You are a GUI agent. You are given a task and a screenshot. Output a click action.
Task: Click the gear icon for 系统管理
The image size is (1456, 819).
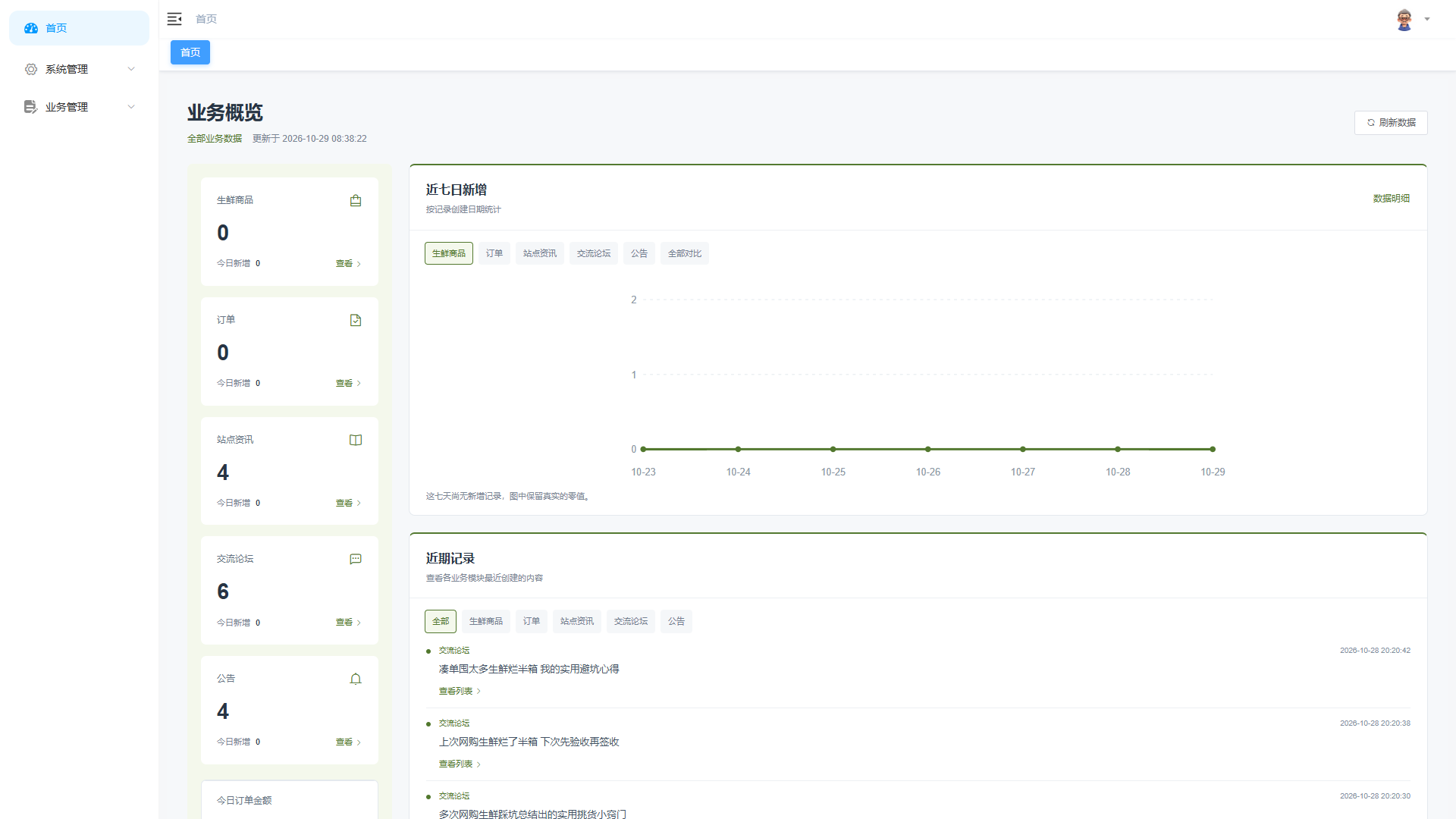coord(31,69)
